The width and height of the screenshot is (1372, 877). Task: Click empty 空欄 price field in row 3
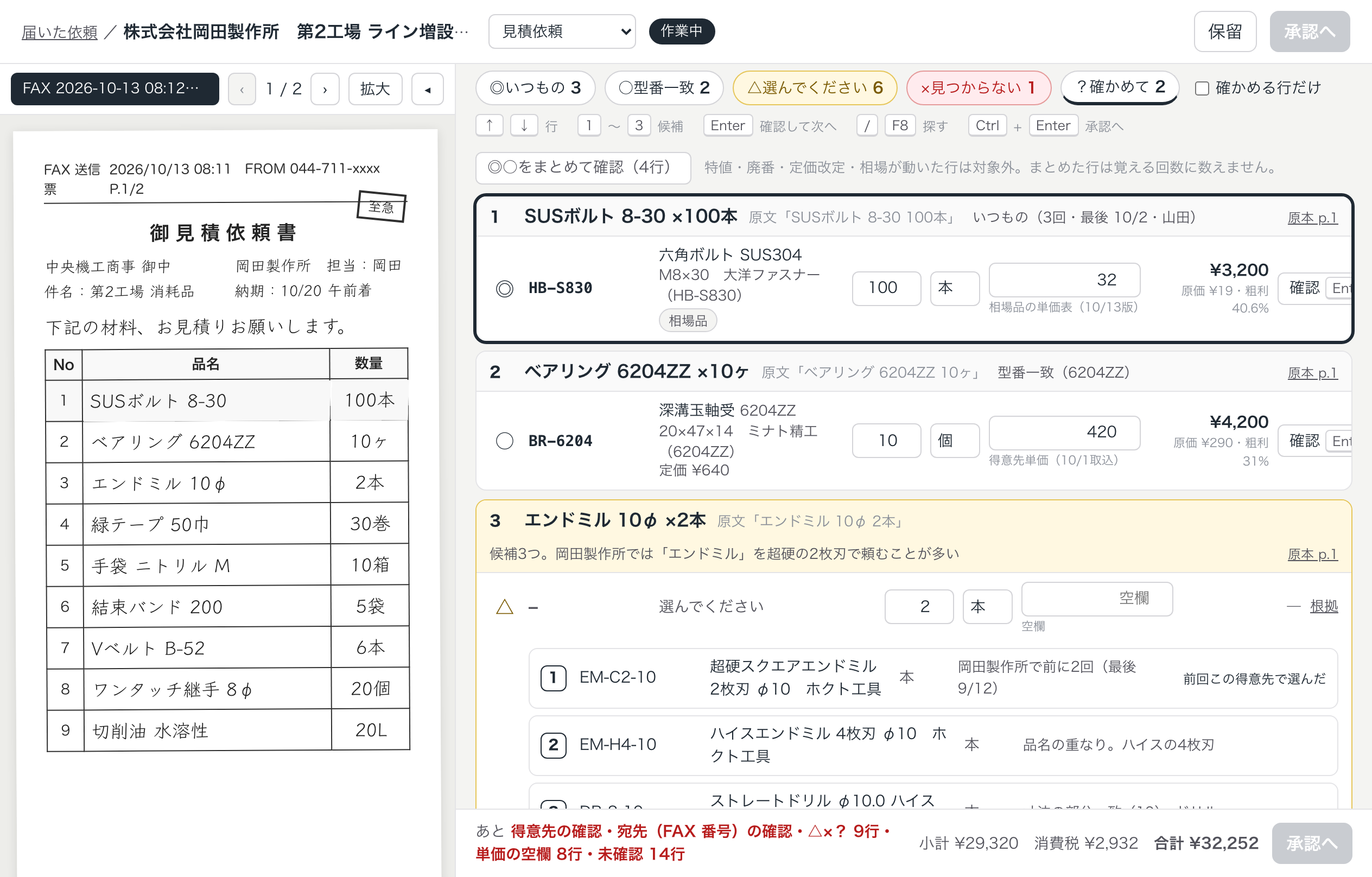tap(1097, 599)
